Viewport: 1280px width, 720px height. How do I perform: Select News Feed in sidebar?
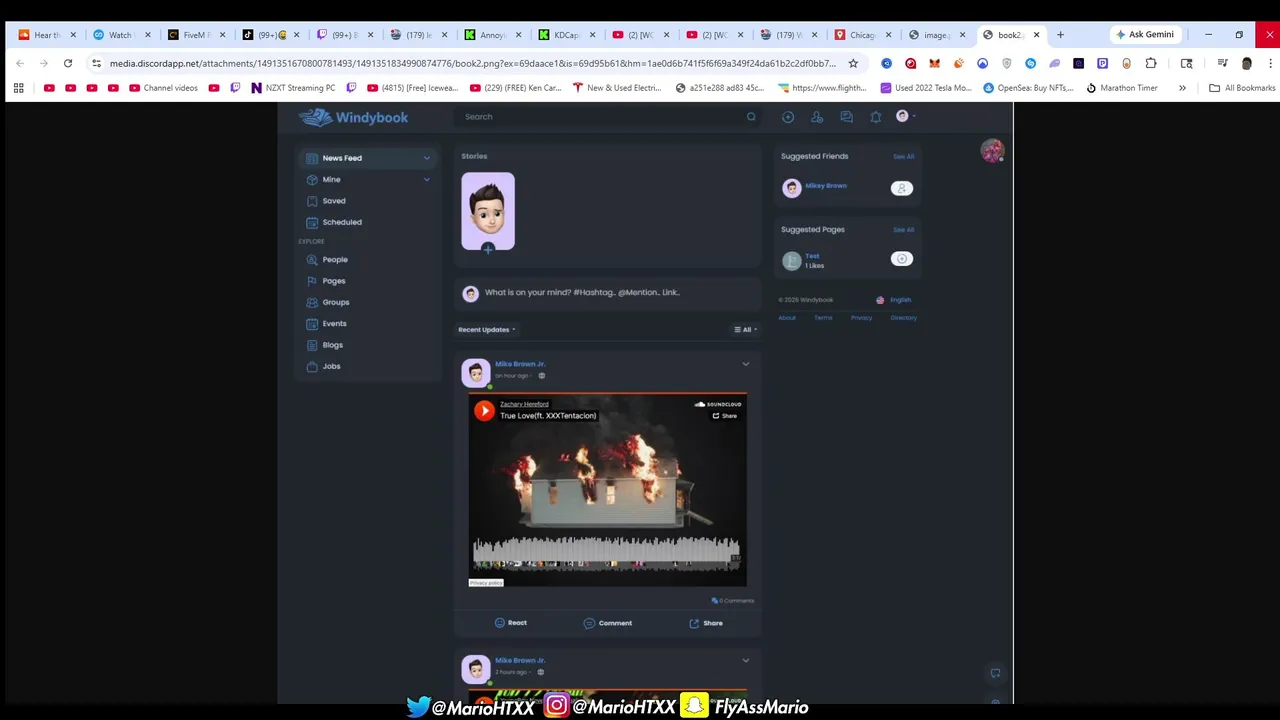[x=369, y=158]
